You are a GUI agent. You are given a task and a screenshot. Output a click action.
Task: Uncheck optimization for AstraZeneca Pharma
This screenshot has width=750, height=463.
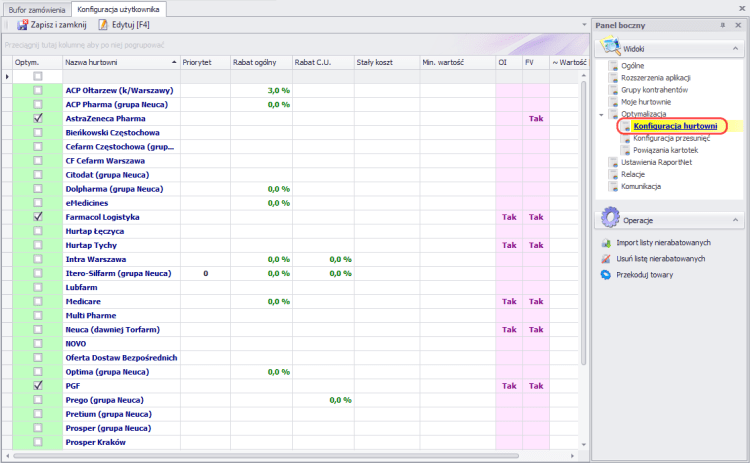pyautogui.click(x=38, y=118)
